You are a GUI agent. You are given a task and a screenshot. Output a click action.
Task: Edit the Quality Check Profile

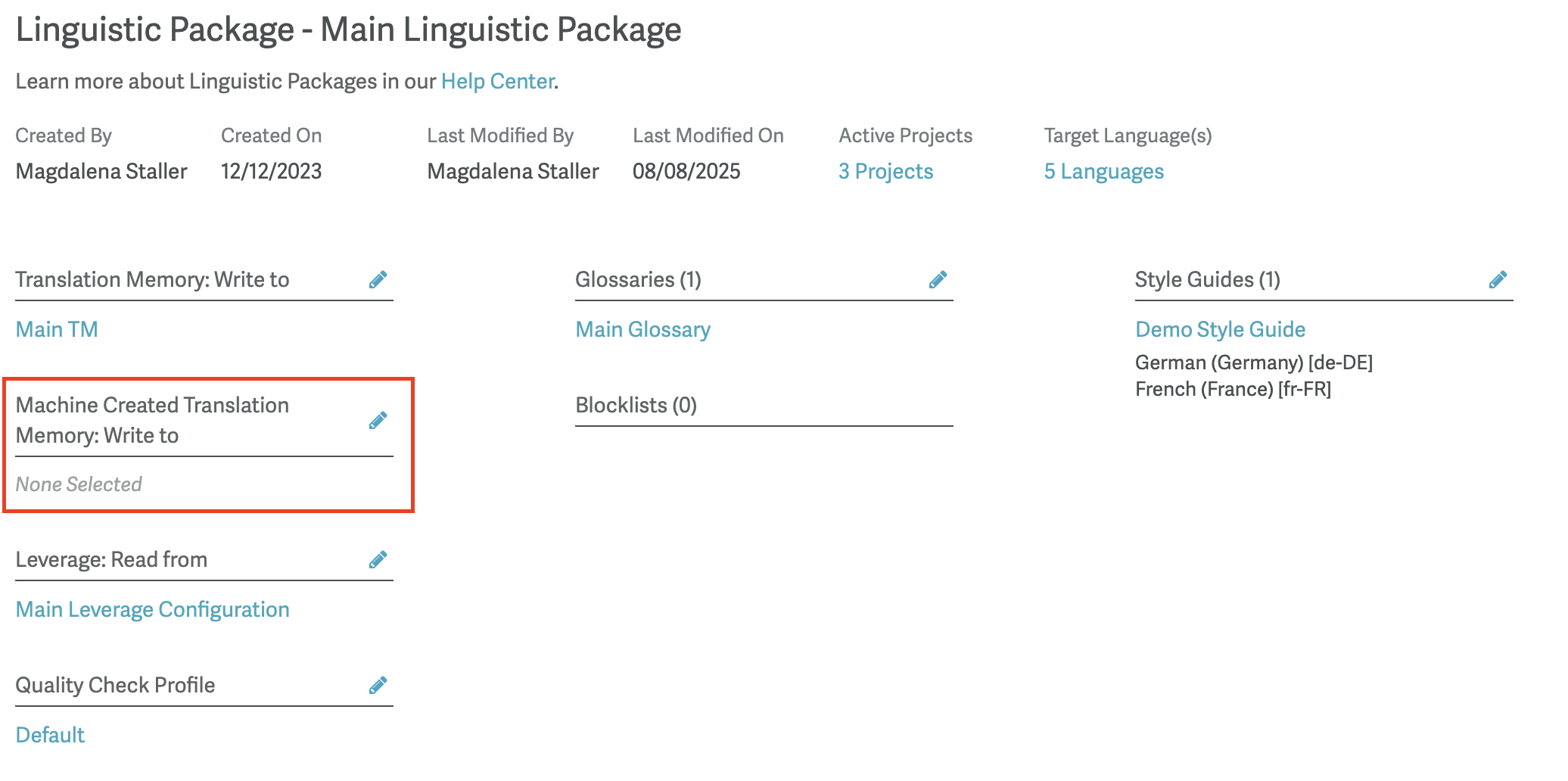pyautogui.click(x=378, y=686)
